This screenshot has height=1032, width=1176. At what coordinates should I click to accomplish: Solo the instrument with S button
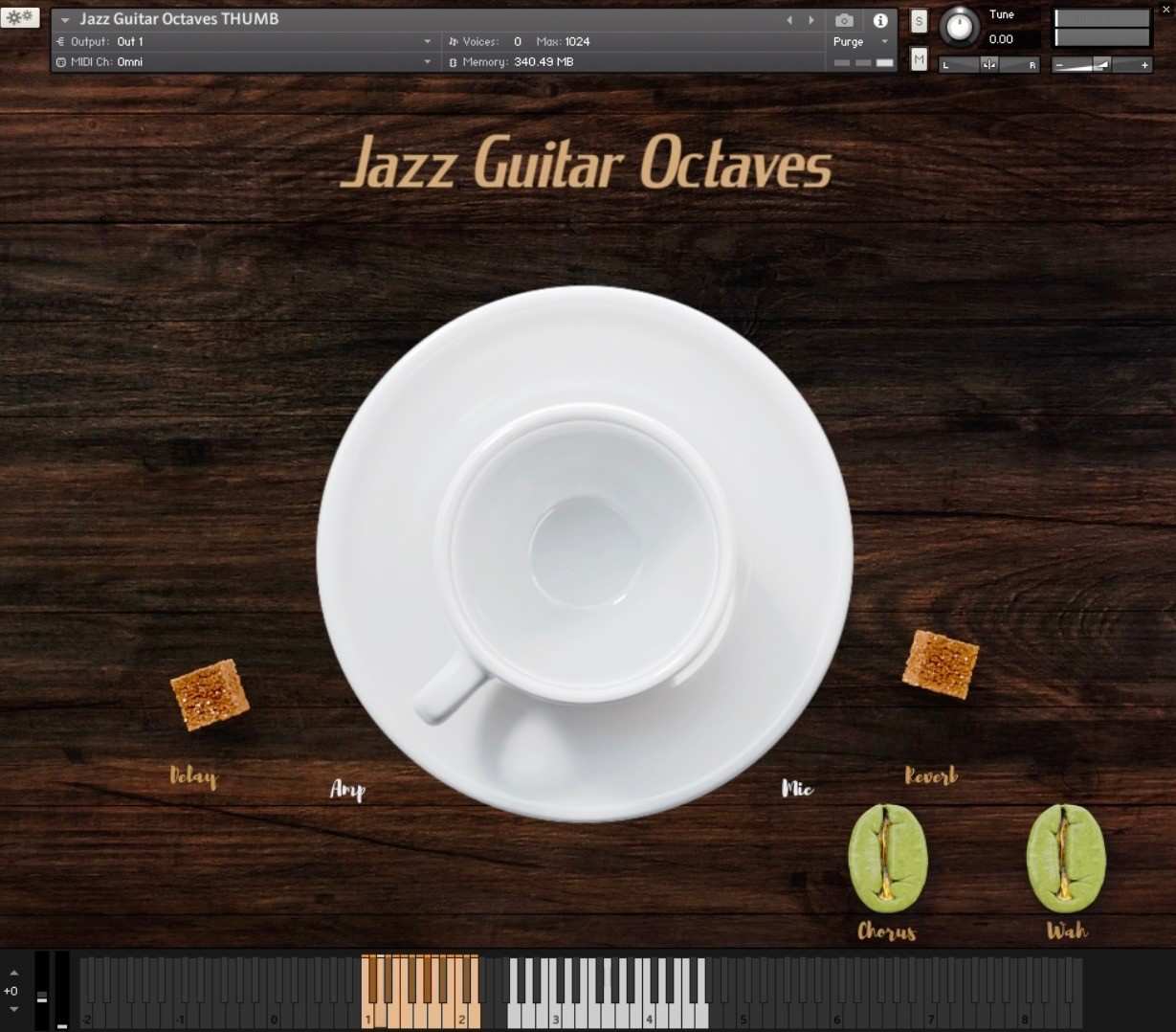[x=919, y=21]
